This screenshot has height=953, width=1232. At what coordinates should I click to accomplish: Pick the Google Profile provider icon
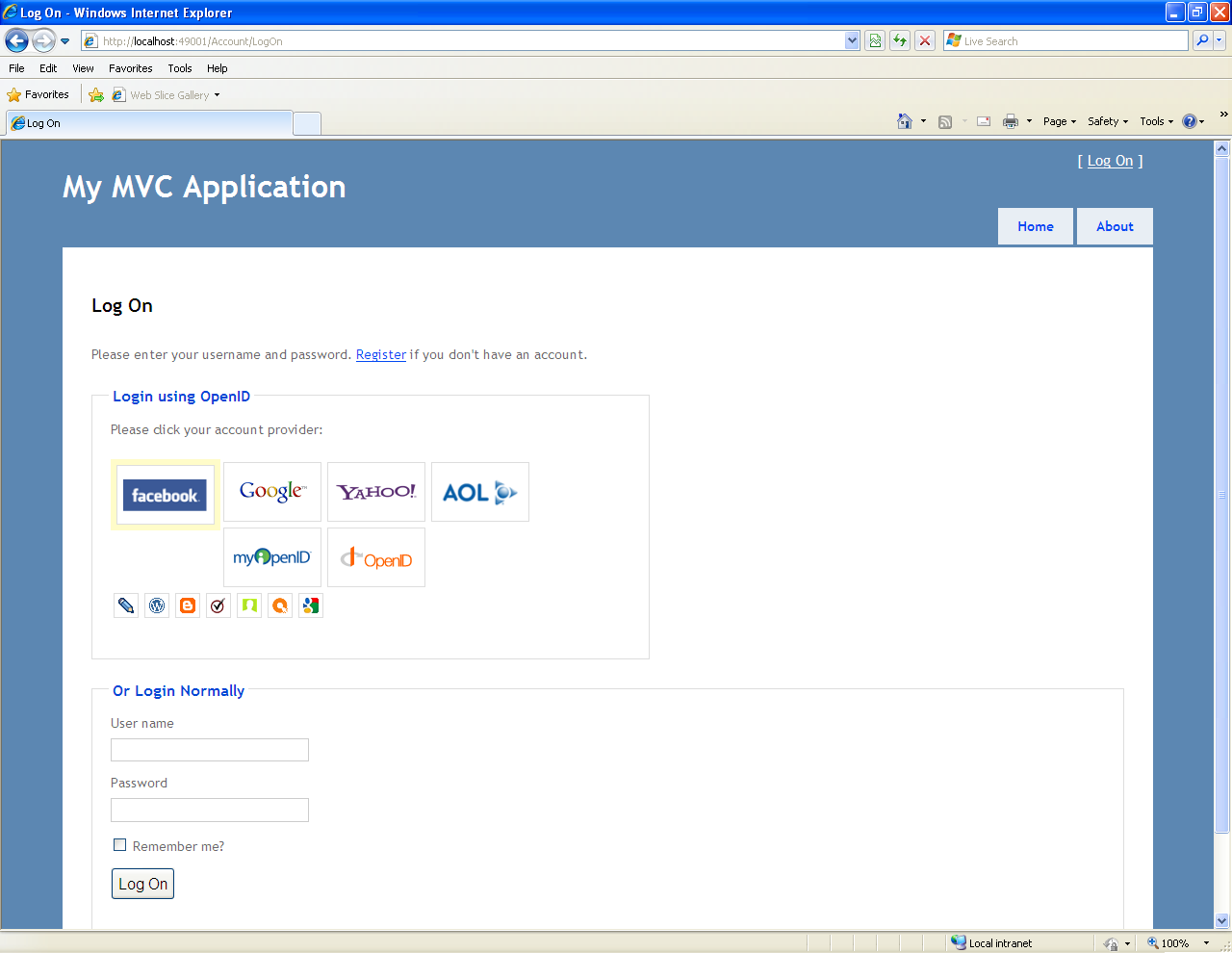(x=311, y=605)
